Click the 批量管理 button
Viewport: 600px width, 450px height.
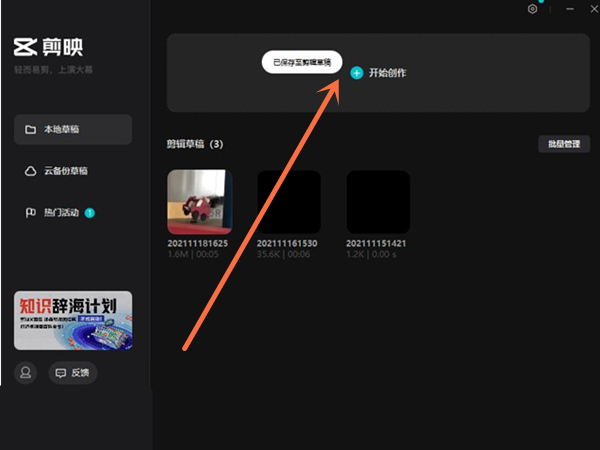pyautogui.click(x=564, y=144)
